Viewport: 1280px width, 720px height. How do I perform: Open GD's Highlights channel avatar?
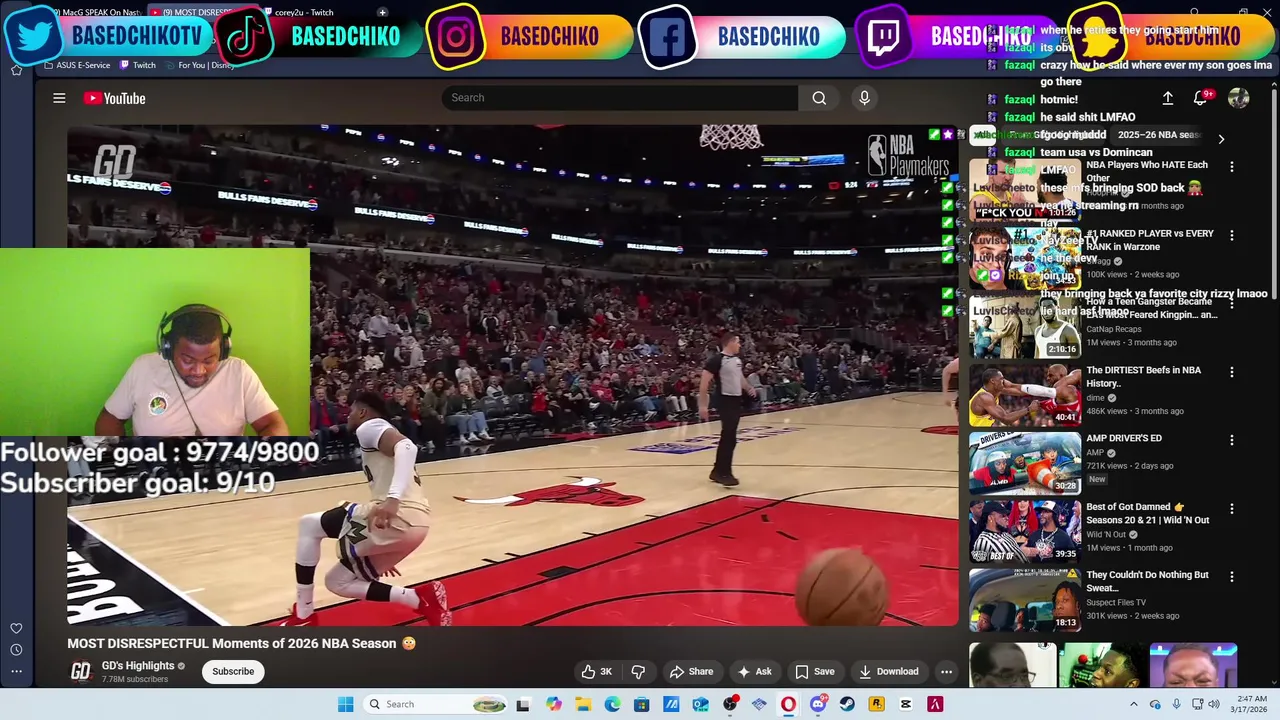(80, 672)
